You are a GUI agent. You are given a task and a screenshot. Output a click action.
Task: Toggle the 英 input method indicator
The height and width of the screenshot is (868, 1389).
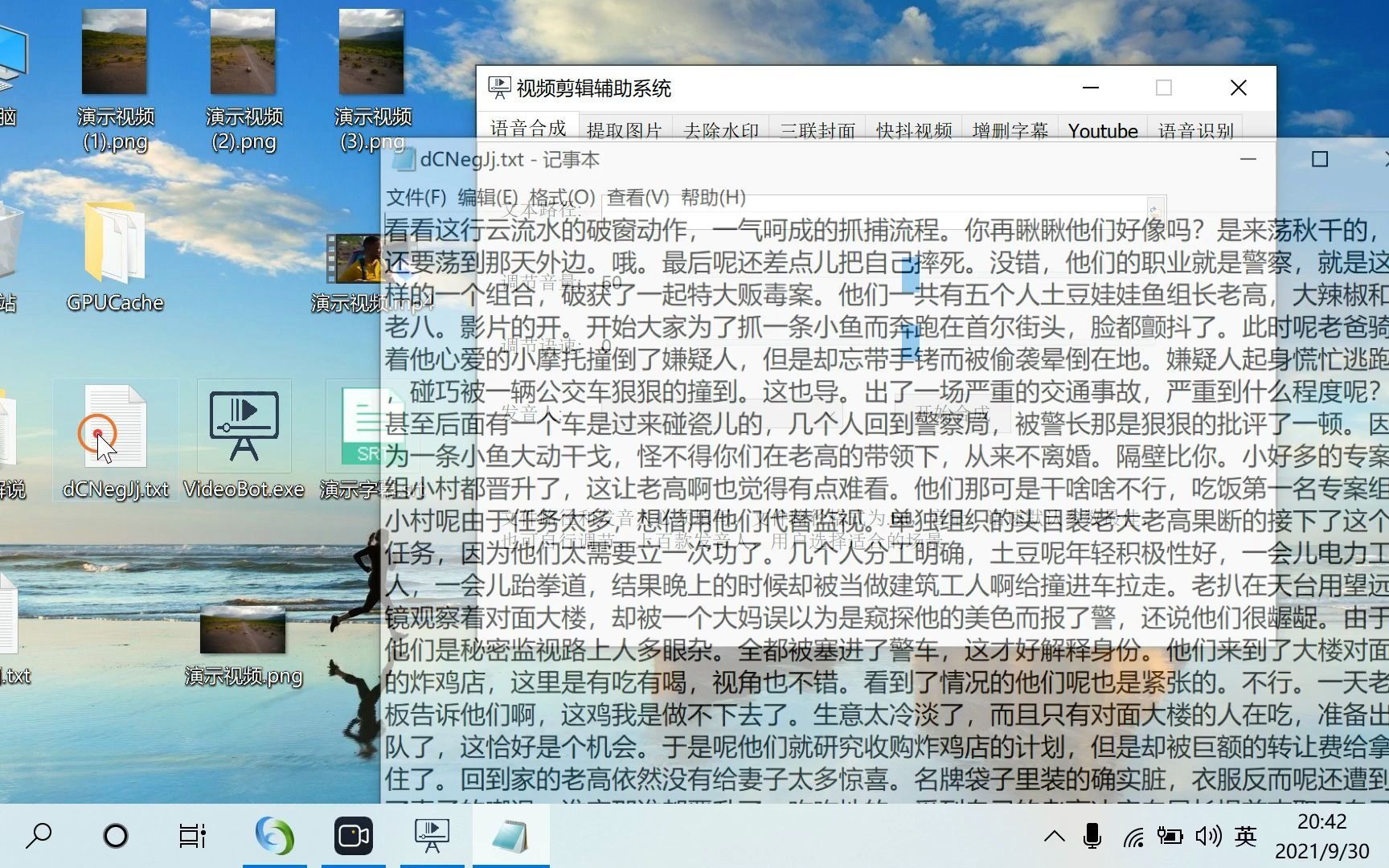pyautogui.click(x=1246, y=837)
